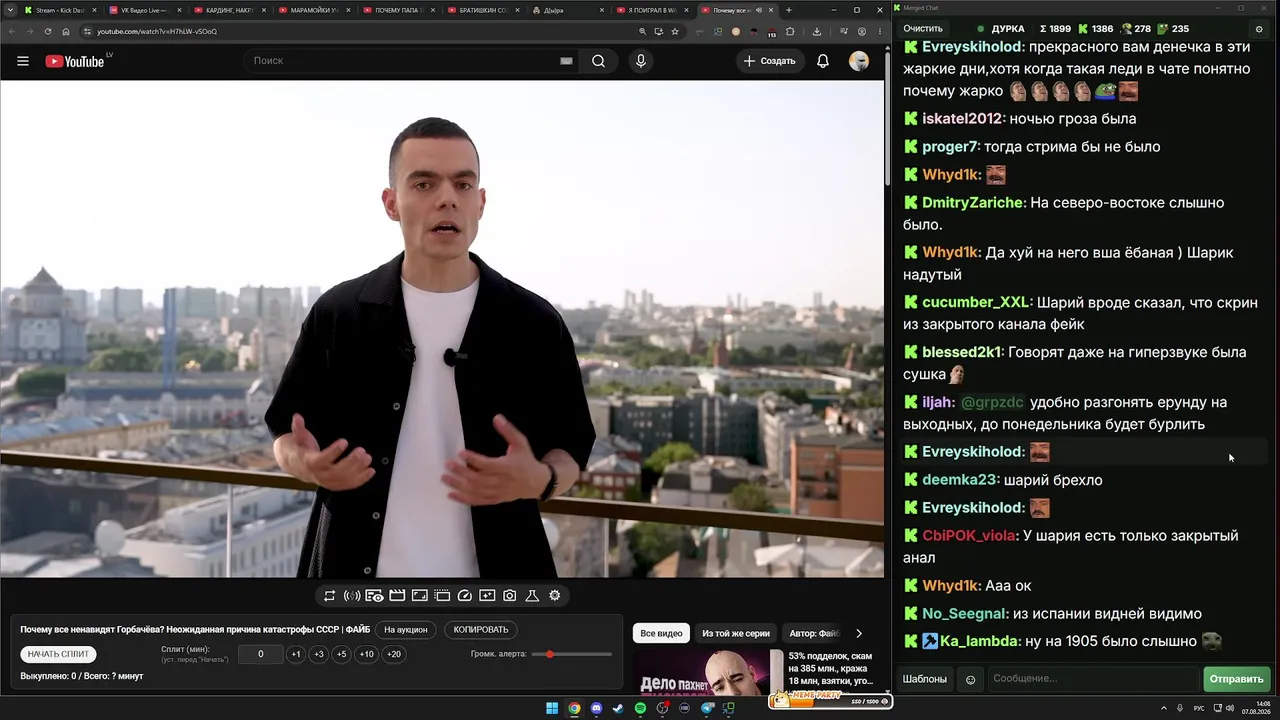Click the clapperboard icon under the video
Viewport: 1280px width, 720px height.
[397, 596]
